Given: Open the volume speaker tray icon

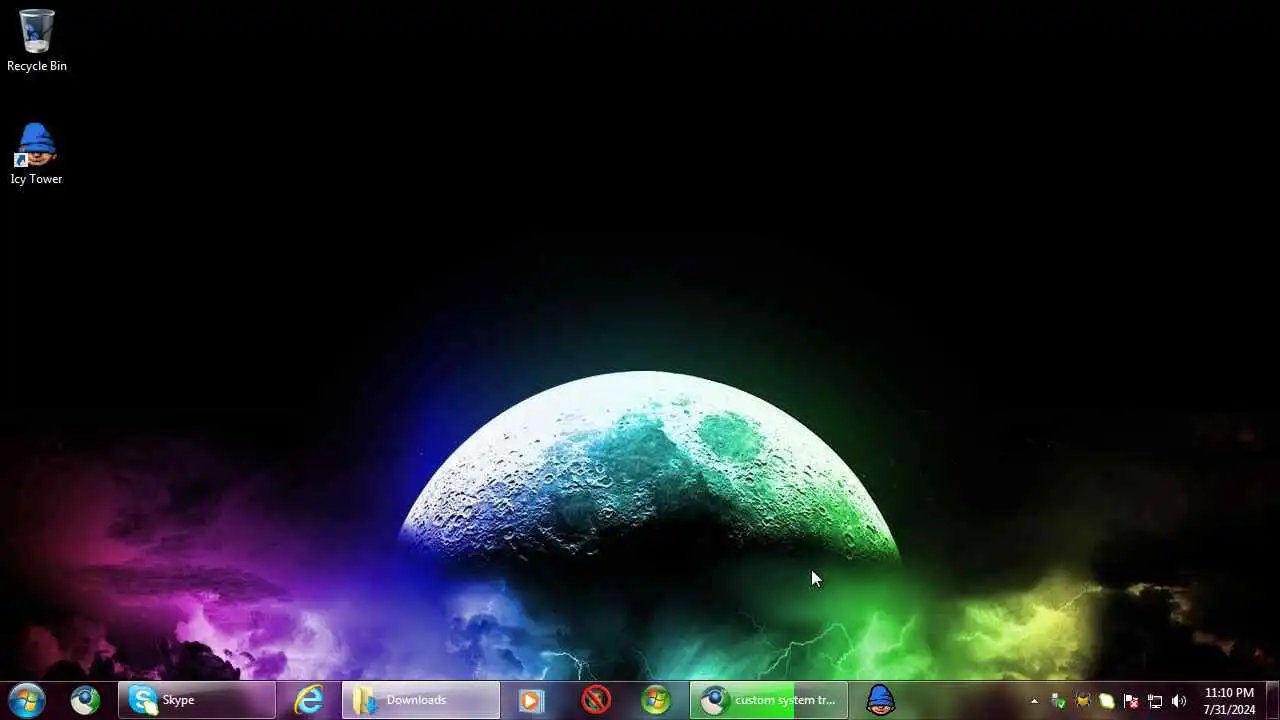Looking at the screenshot, I should (x=1179, y=701).
